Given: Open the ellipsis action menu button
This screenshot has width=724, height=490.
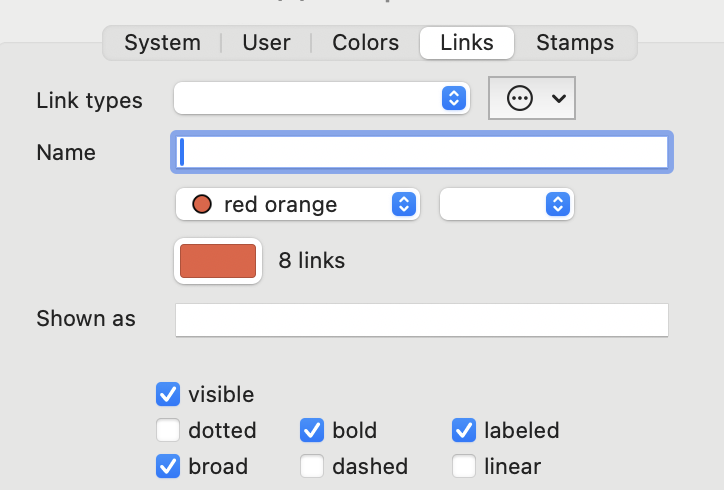Looking at the screenshot, I should point(531,98).
